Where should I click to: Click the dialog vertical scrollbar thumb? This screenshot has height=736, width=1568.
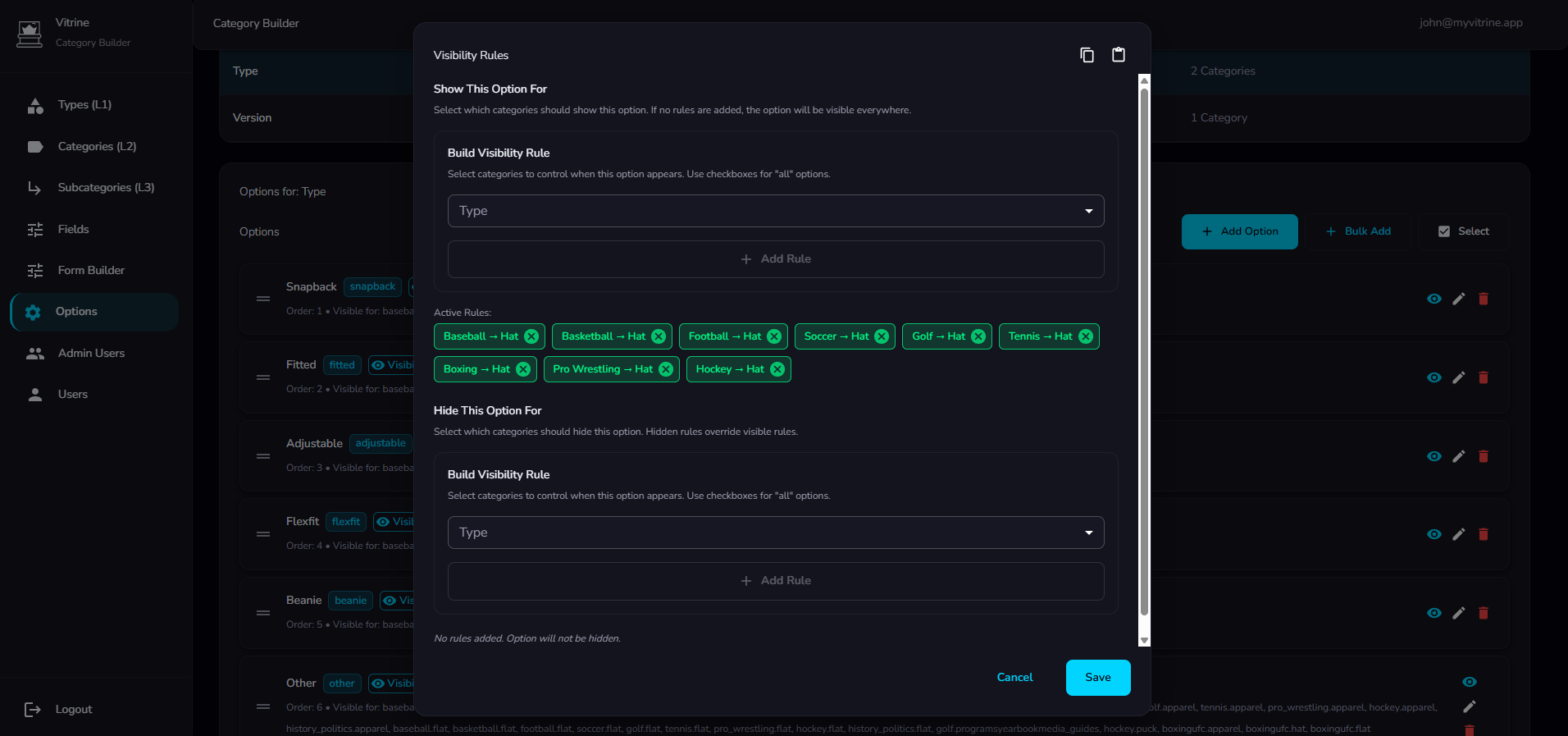(1144, 353)
